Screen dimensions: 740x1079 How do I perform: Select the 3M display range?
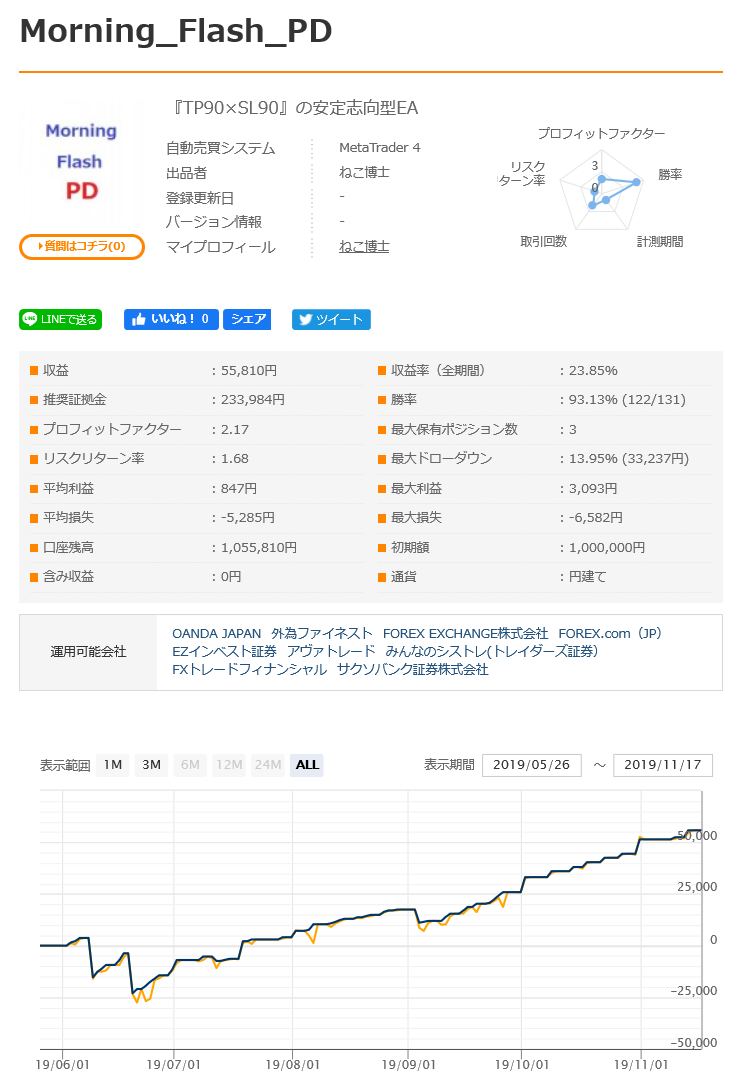151,765
